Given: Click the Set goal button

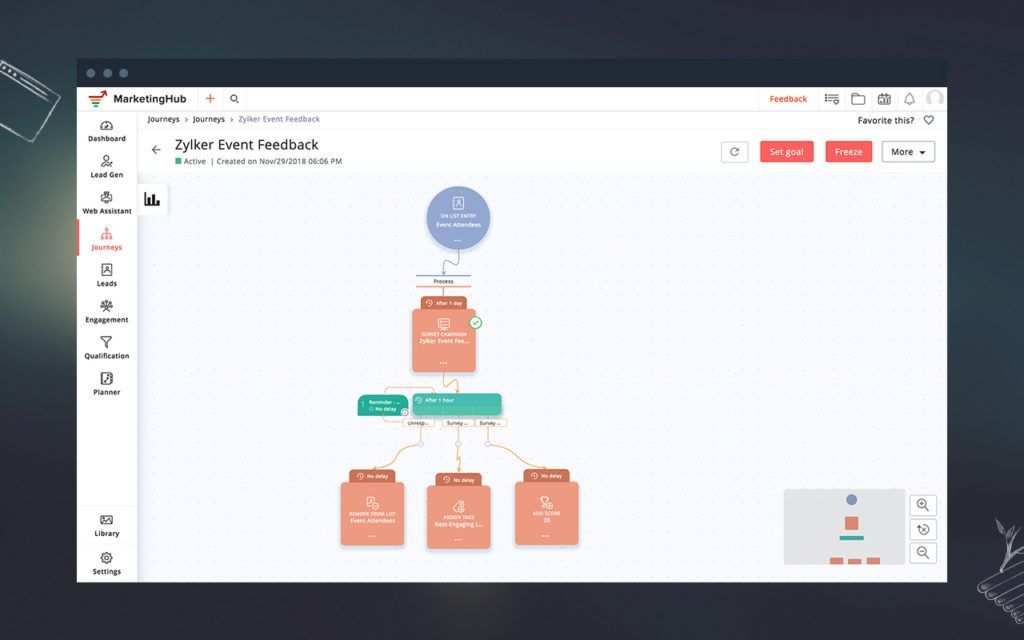Looking at the screenshot, I should click(x=786, y=152).
